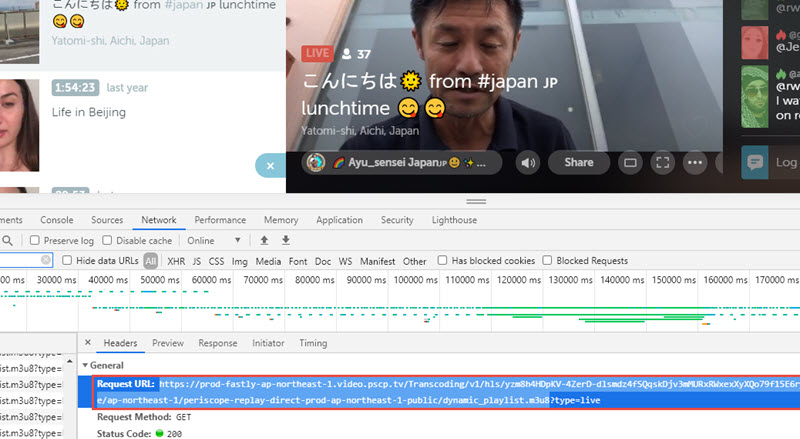Switch to the Timing tab
Image resolution: width=800 pixels, height=439 pixels.
click(x=313, y=343)
